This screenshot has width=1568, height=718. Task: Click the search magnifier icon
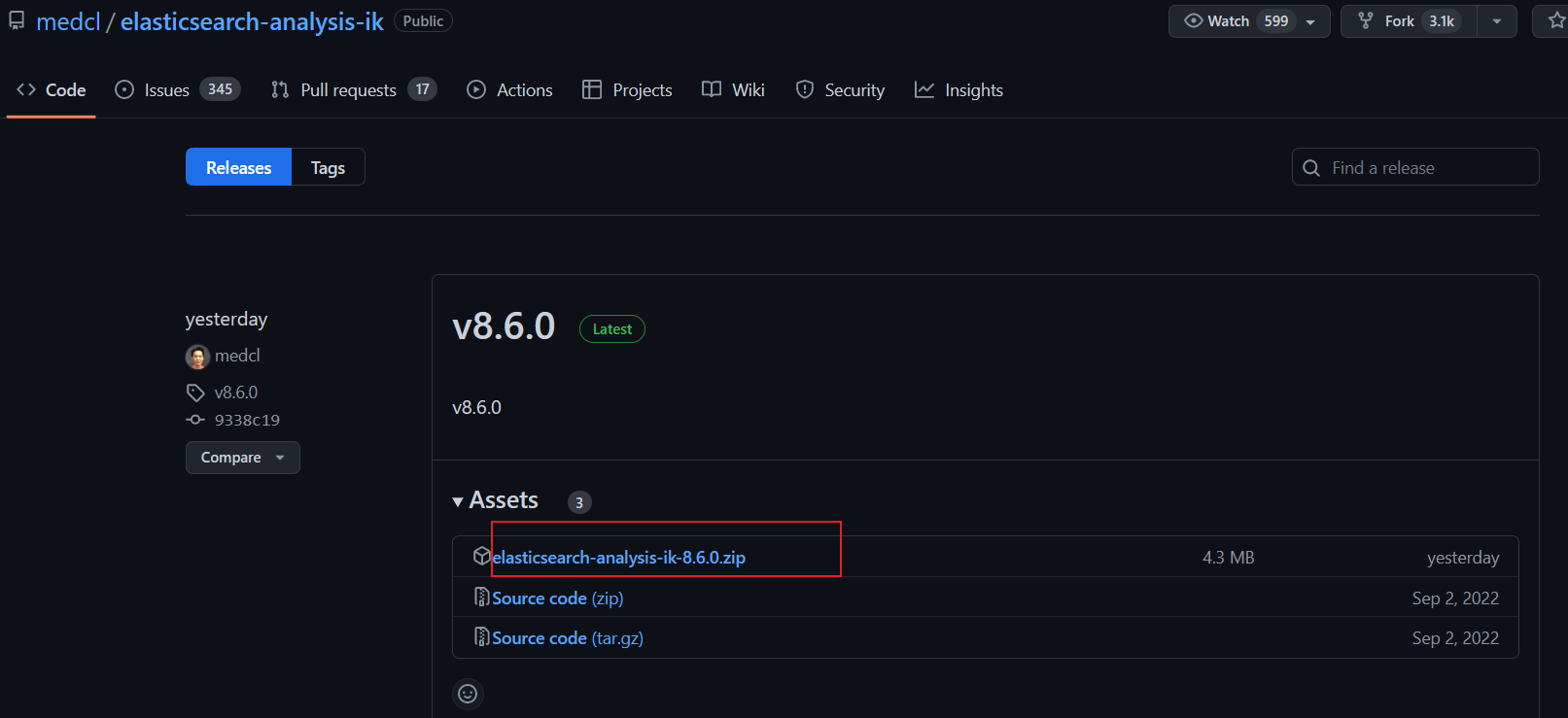1311,168
